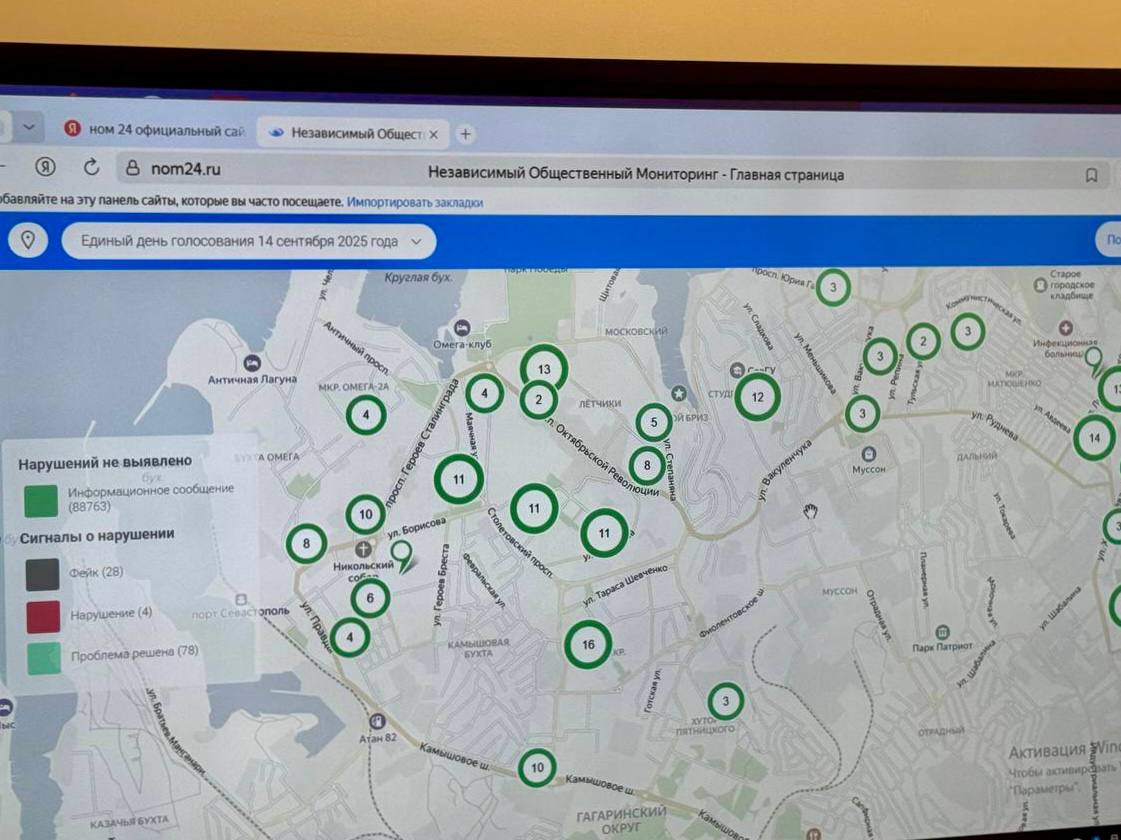
Task: Click the location pin button
Action: (x=28, y=239)
